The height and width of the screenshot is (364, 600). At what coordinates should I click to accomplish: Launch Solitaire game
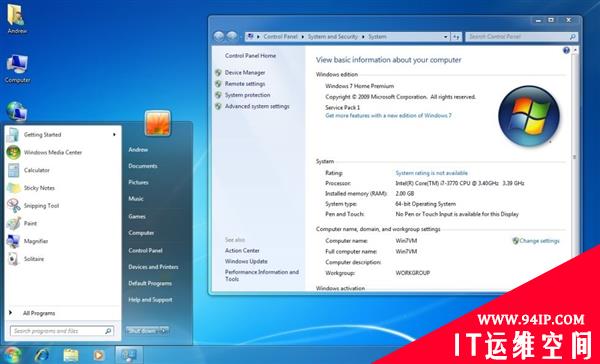62,259
